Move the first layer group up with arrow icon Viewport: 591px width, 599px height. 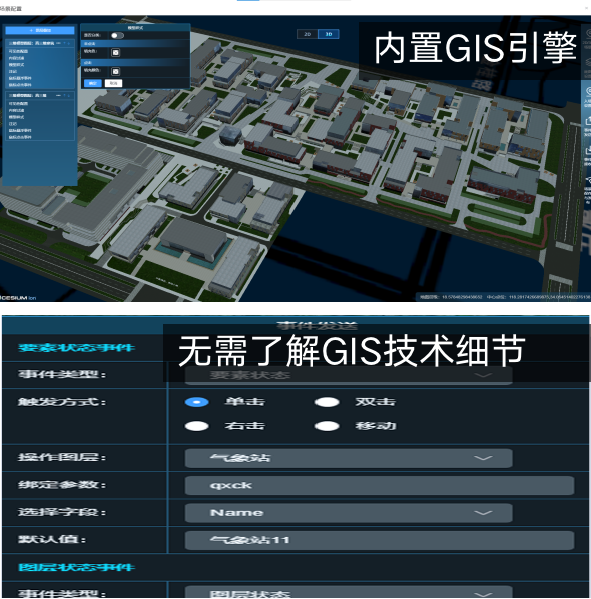[x=65, y=43]
